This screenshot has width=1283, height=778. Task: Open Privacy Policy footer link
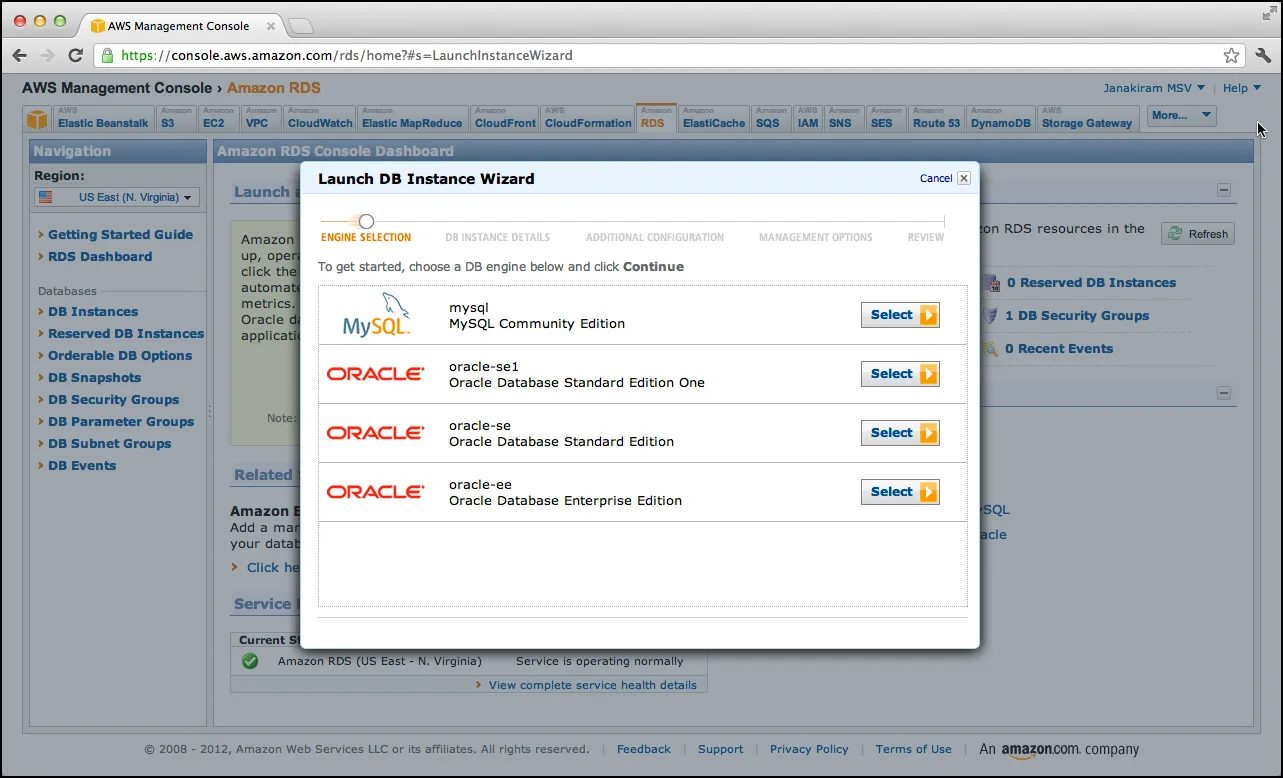809,749
